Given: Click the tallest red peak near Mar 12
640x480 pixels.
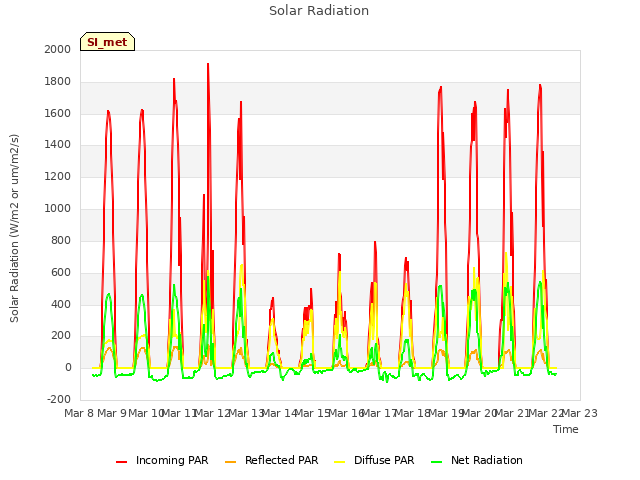Looking at the screenshot, I should pos(208,64).
